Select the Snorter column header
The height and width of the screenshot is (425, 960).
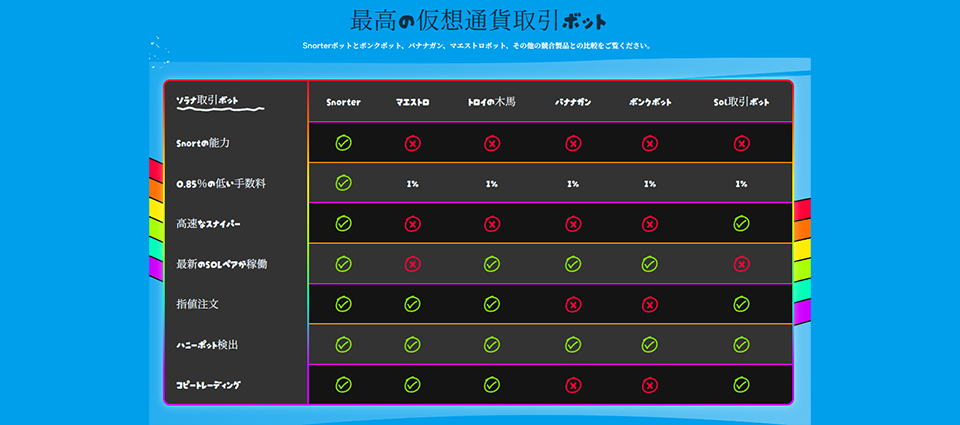pos(343,102)
